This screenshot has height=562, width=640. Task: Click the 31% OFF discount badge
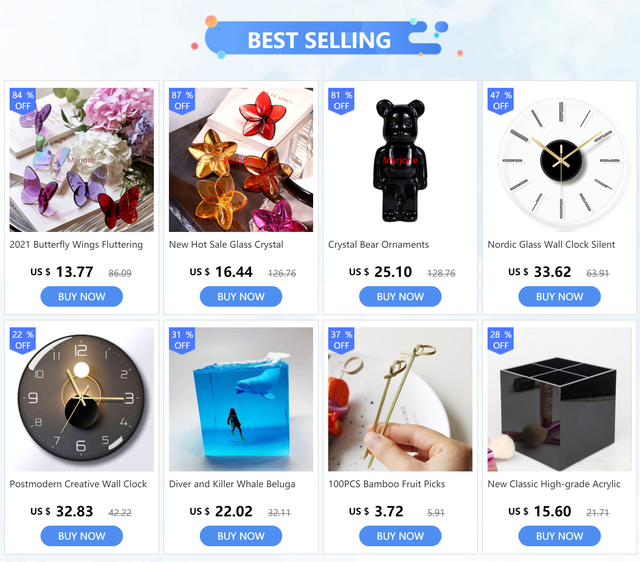tap(182, 340)
